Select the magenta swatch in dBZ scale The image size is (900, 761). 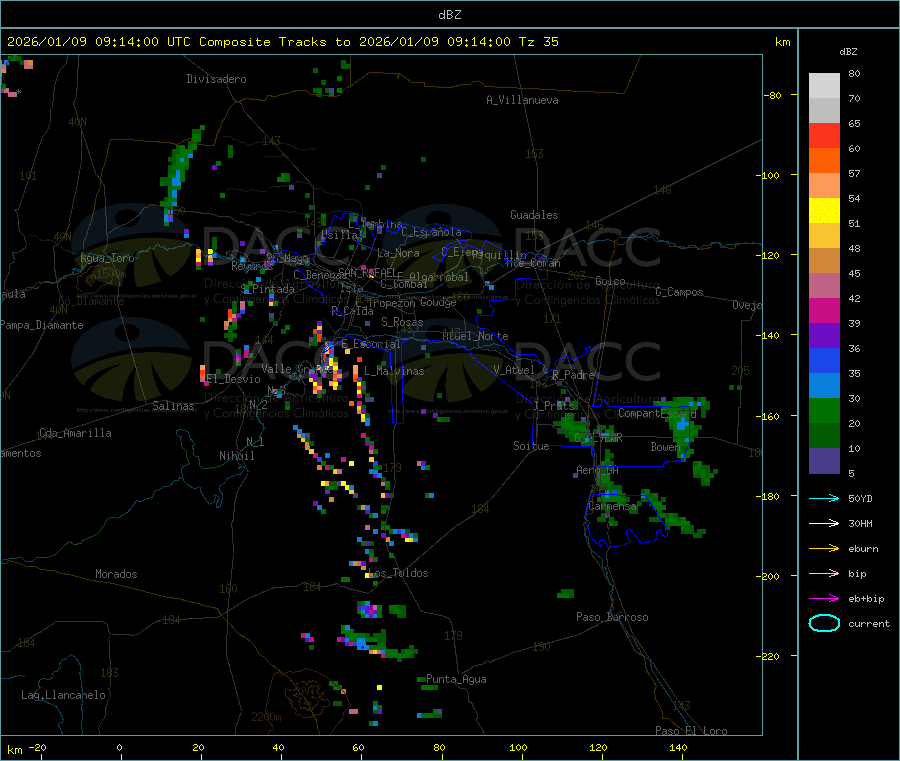point(824,310)
